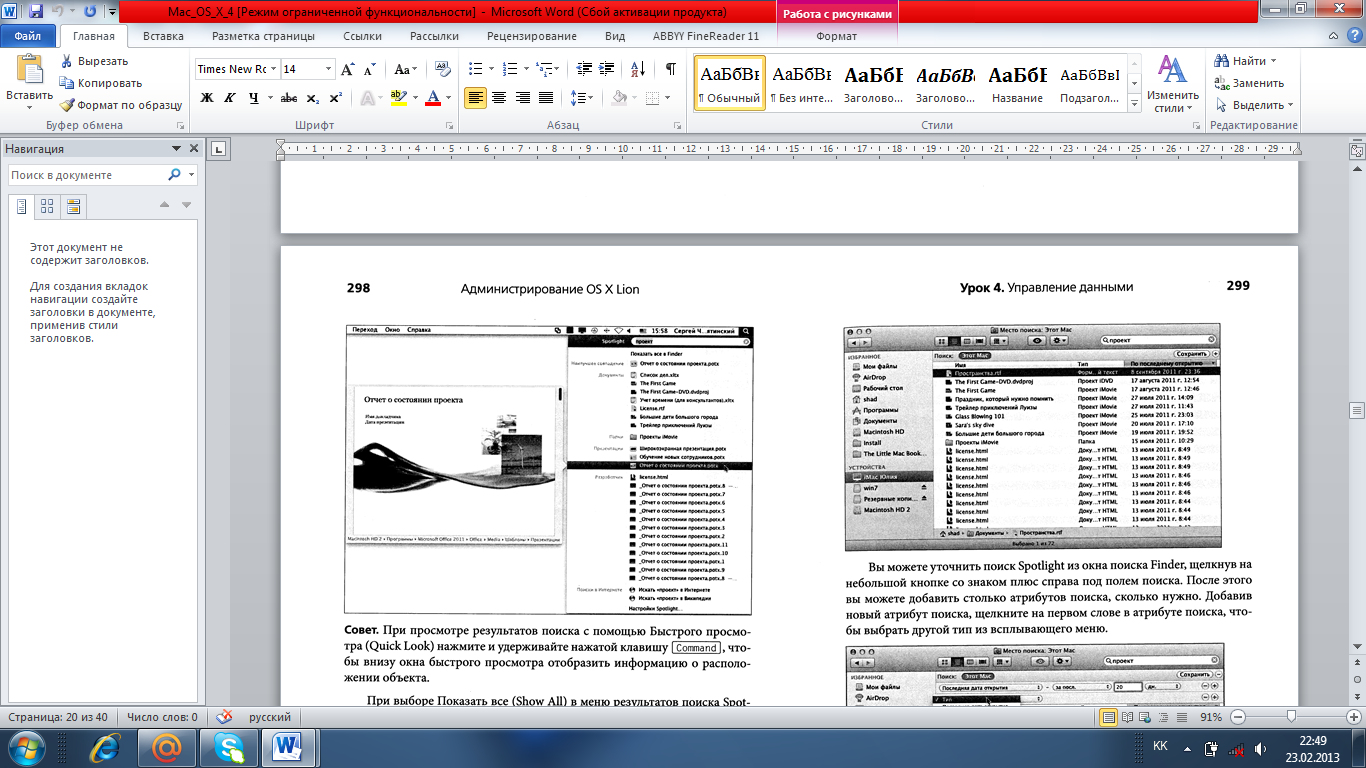Apply the Обычный style

pos(729,83)
